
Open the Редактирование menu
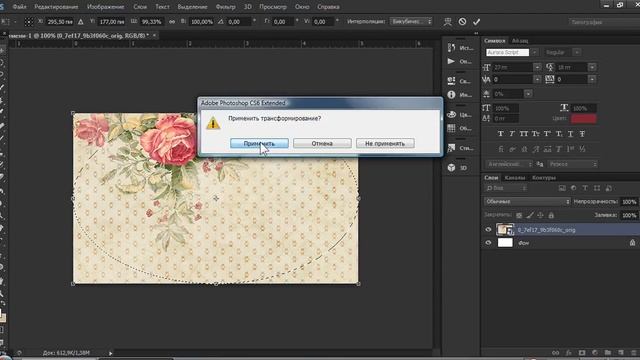point(56,7)
